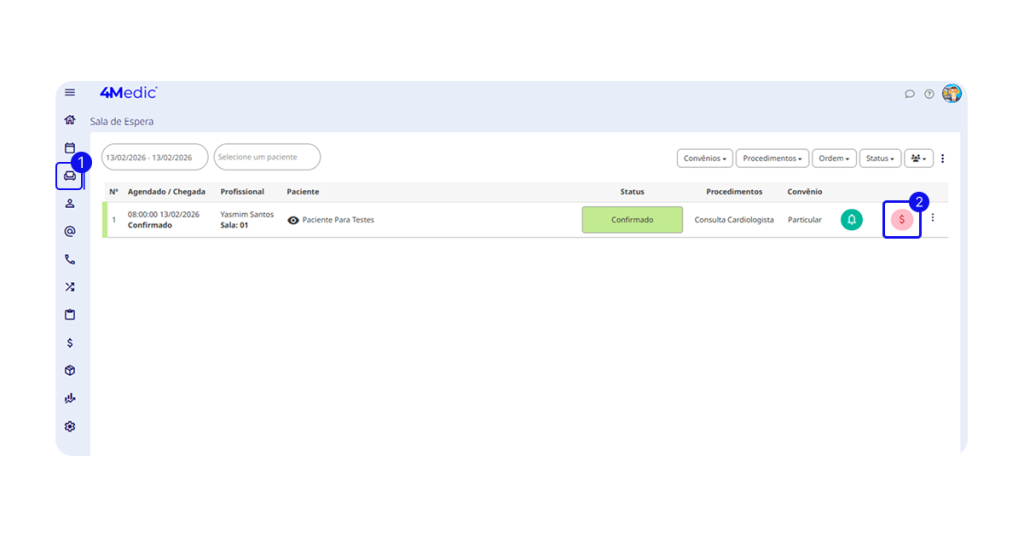Open the Ordem dropdown
This screenshot has height=537, width=1024.
[834, 158]
